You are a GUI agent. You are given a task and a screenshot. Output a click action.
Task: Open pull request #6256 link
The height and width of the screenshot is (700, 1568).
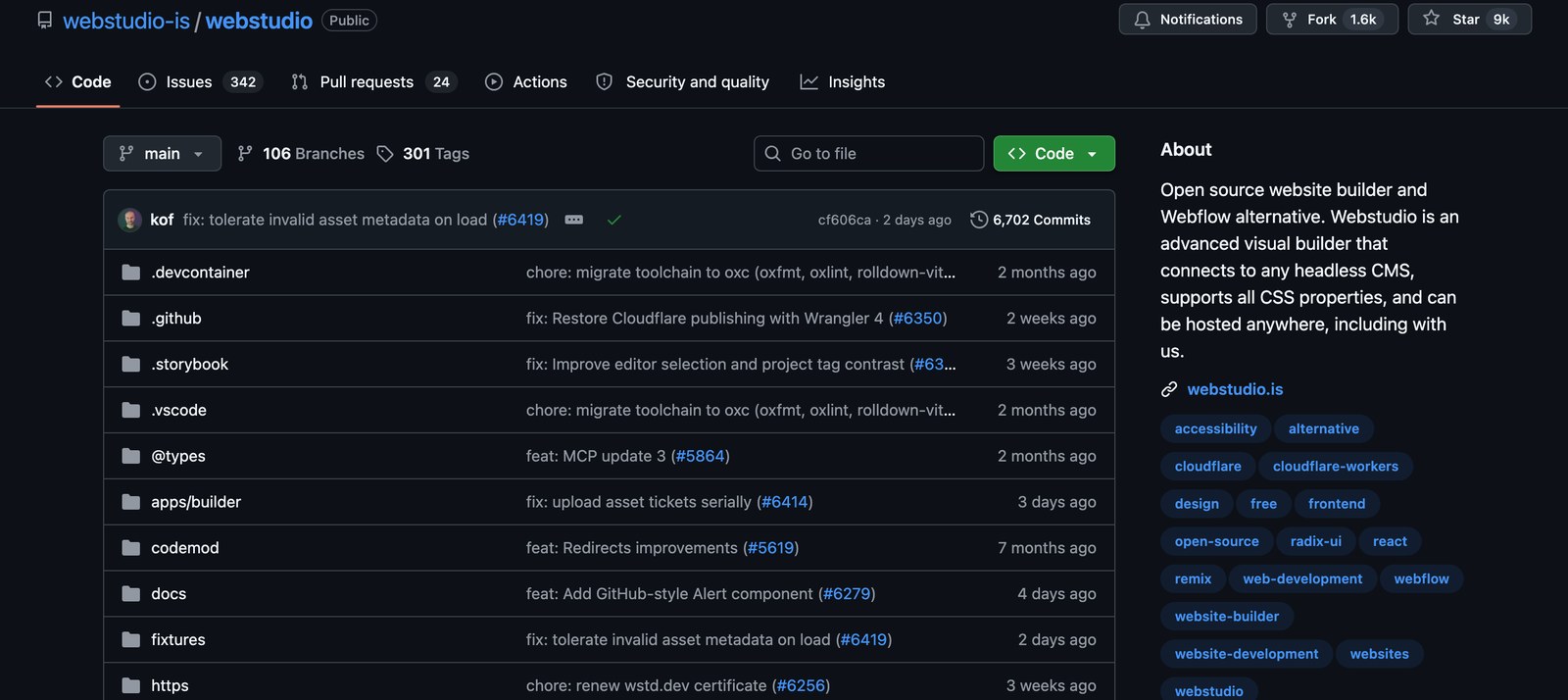pos(801,686)
